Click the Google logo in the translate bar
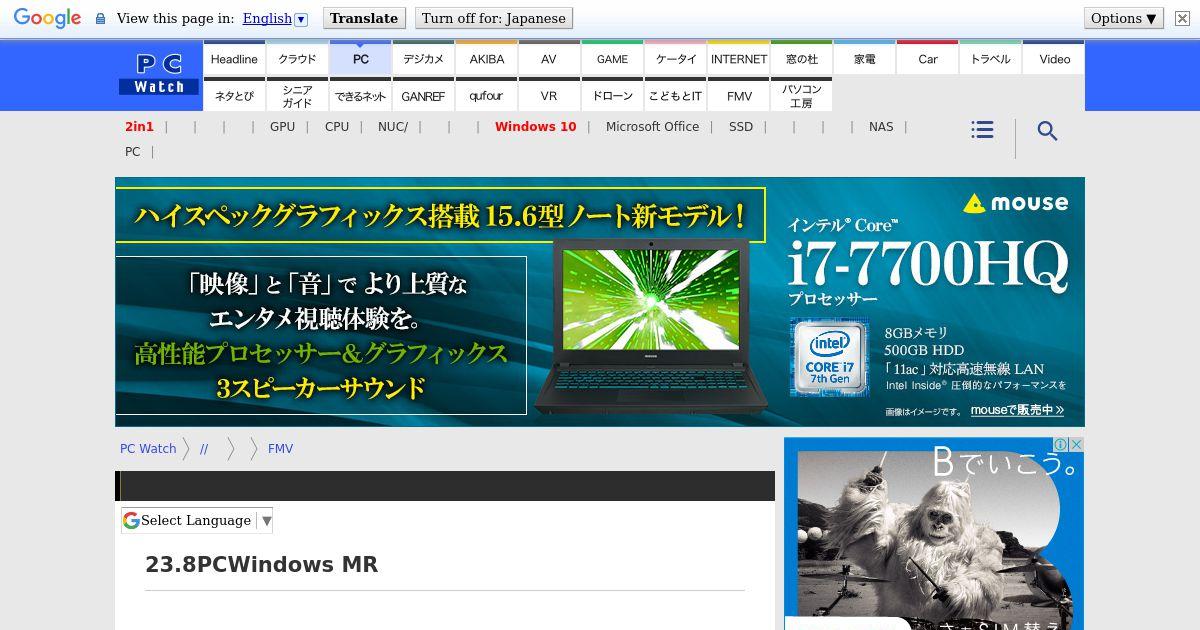 [47, 18]
